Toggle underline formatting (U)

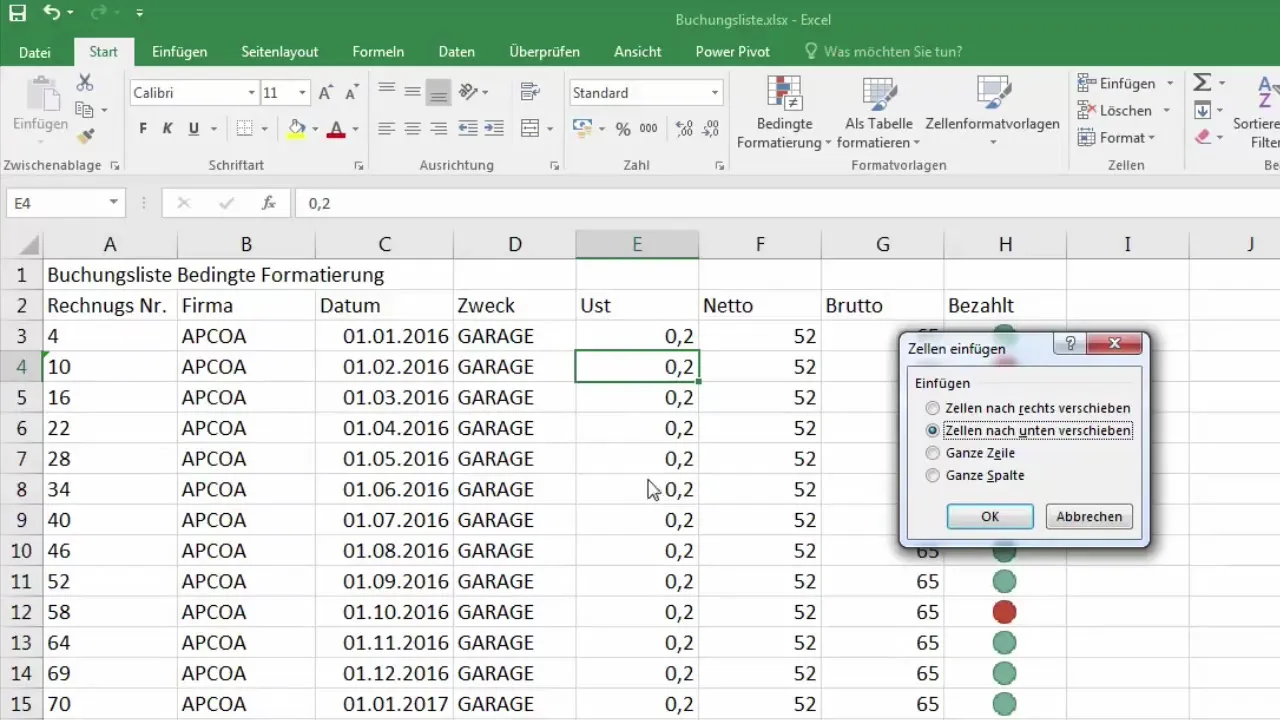tap(193, 128)
